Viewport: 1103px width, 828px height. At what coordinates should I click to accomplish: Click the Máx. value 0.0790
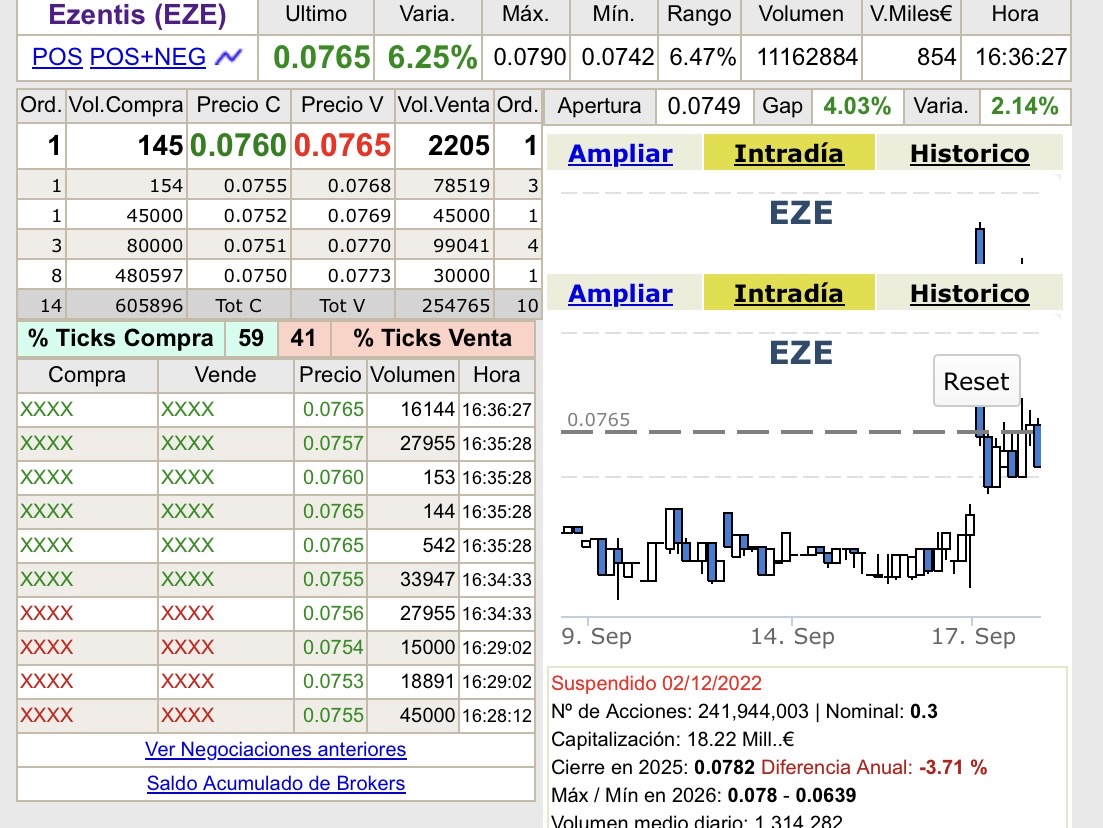point(530,57)
